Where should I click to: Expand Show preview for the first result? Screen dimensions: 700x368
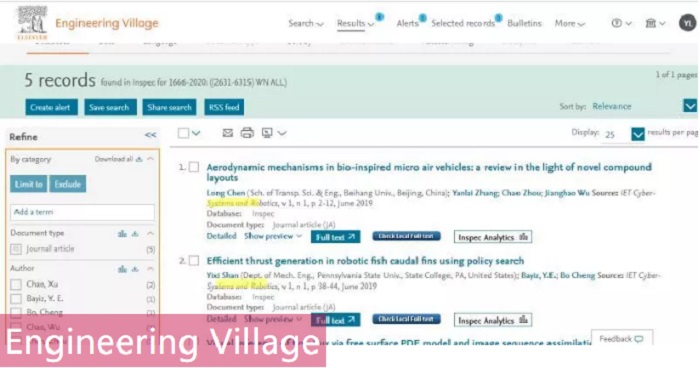click(273, 236)
